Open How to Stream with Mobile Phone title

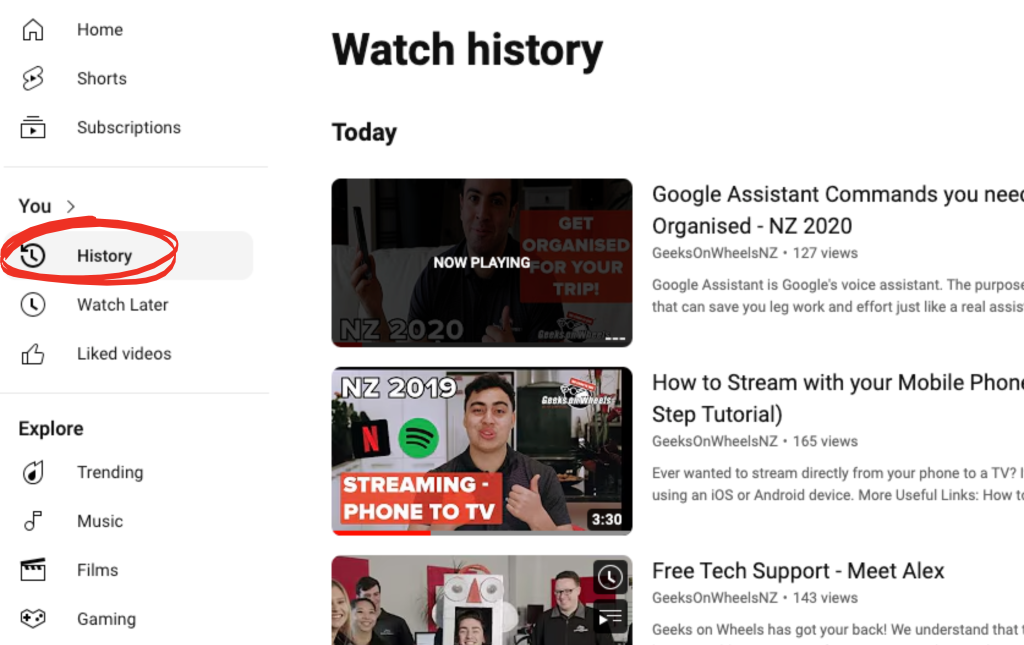838,398
